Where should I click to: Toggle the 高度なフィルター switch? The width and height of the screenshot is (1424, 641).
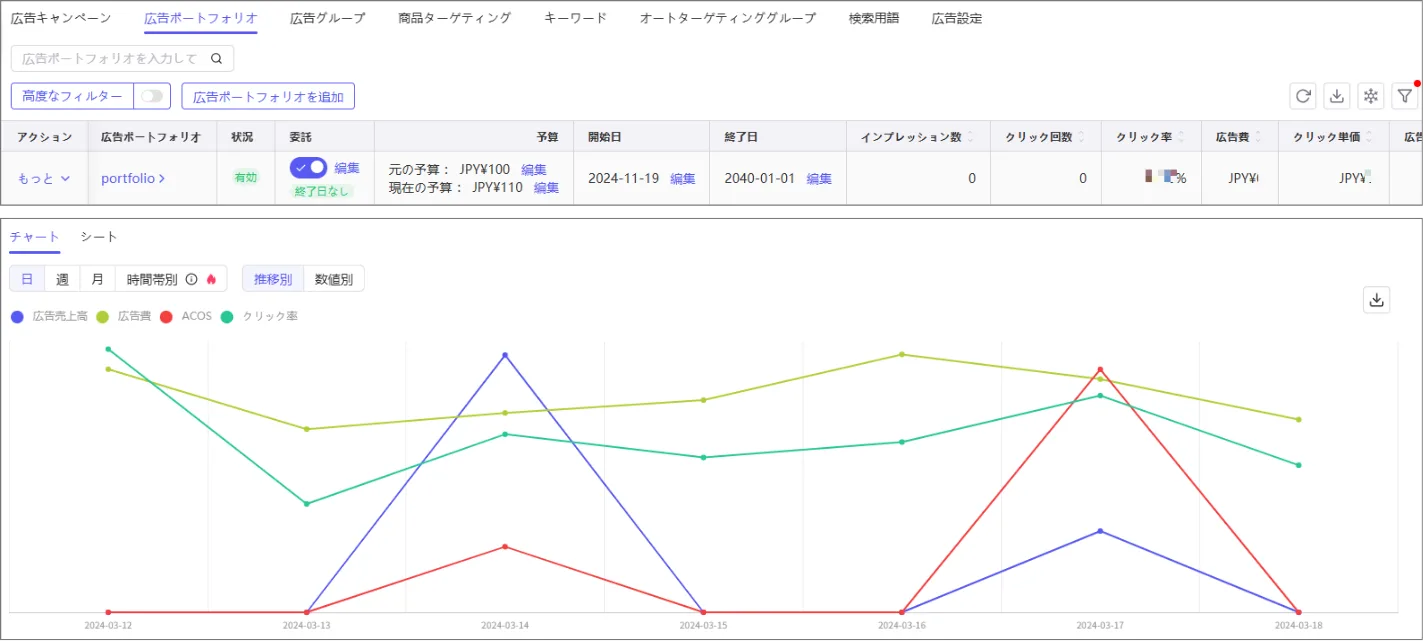[152, 96]
